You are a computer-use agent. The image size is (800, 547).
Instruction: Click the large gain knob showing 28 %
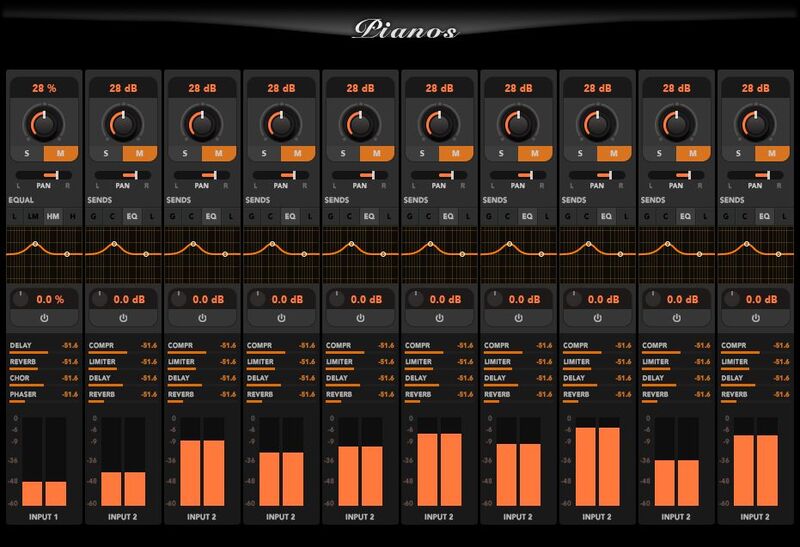tap(44, 124)
